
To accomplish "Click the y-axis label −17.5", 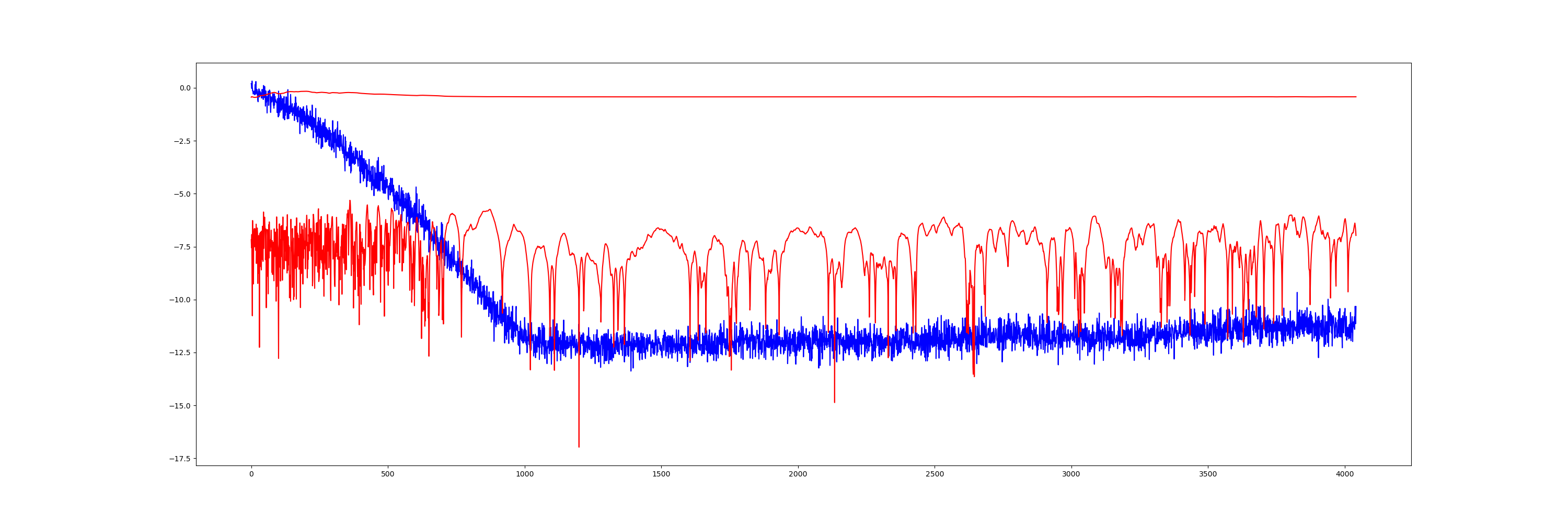I will coord(180,459).
